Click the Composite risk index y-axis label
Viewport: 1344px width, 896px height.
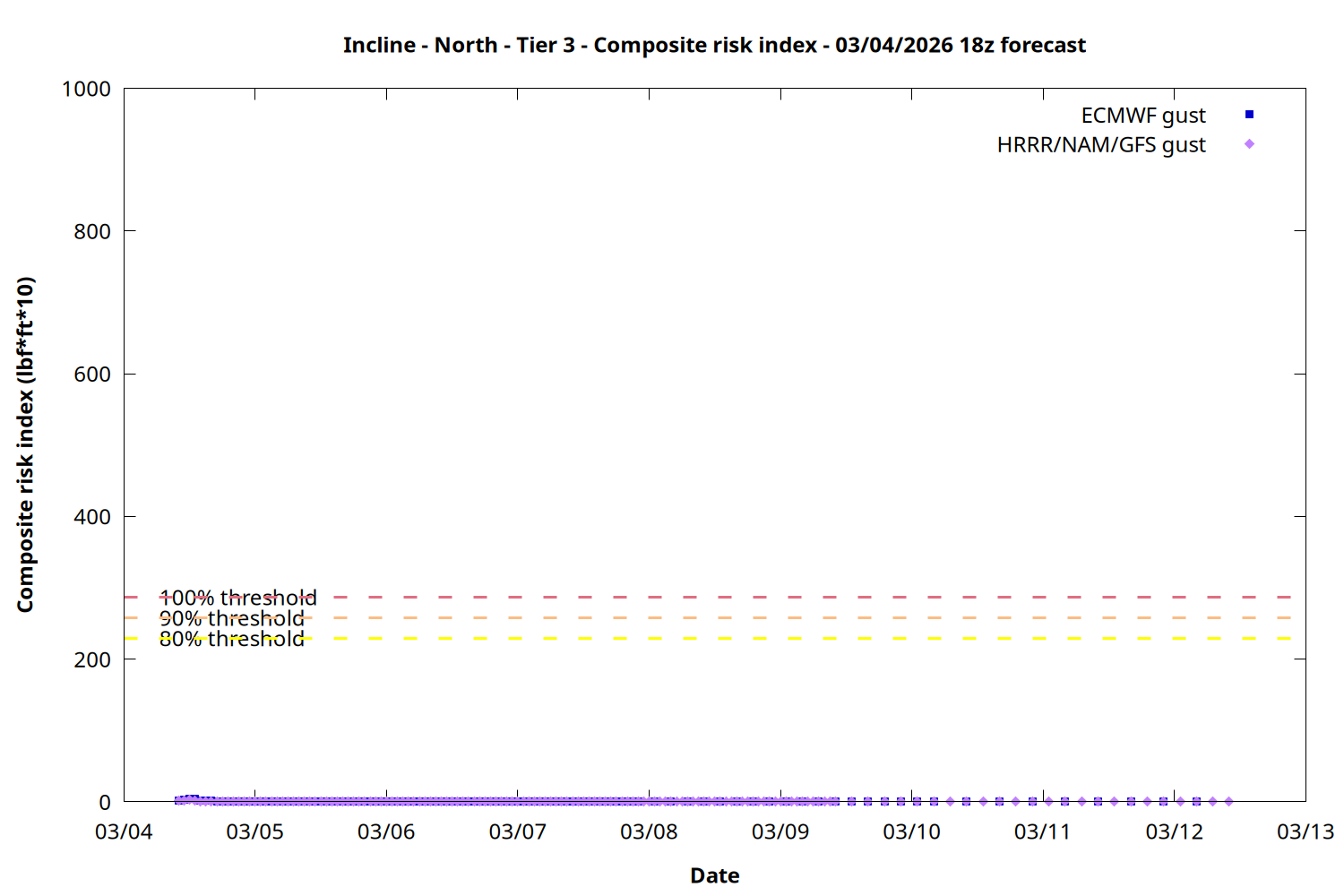[x=25, y=444]
